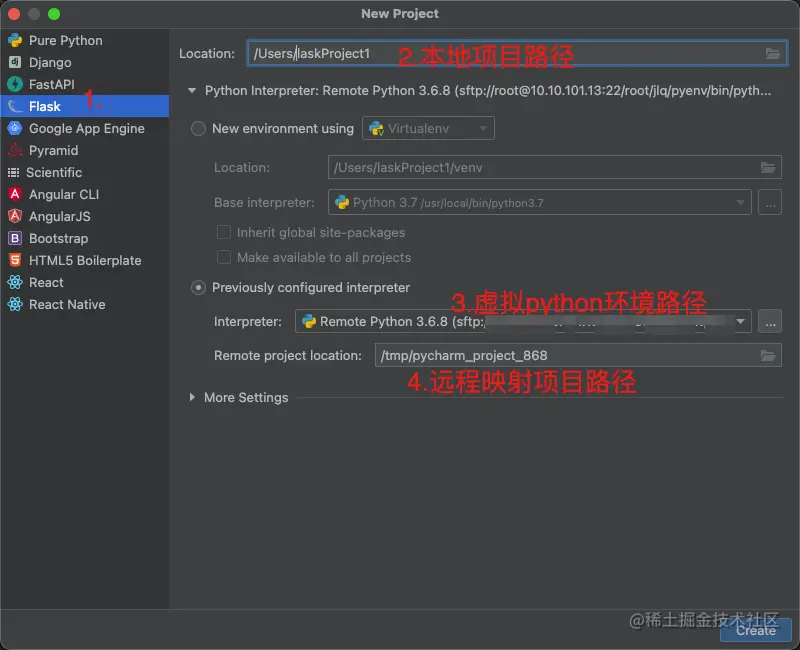Enable Inherit global site-packages checkbox
The height and width of the screenshot is (650, 800).
click(223, 233)
